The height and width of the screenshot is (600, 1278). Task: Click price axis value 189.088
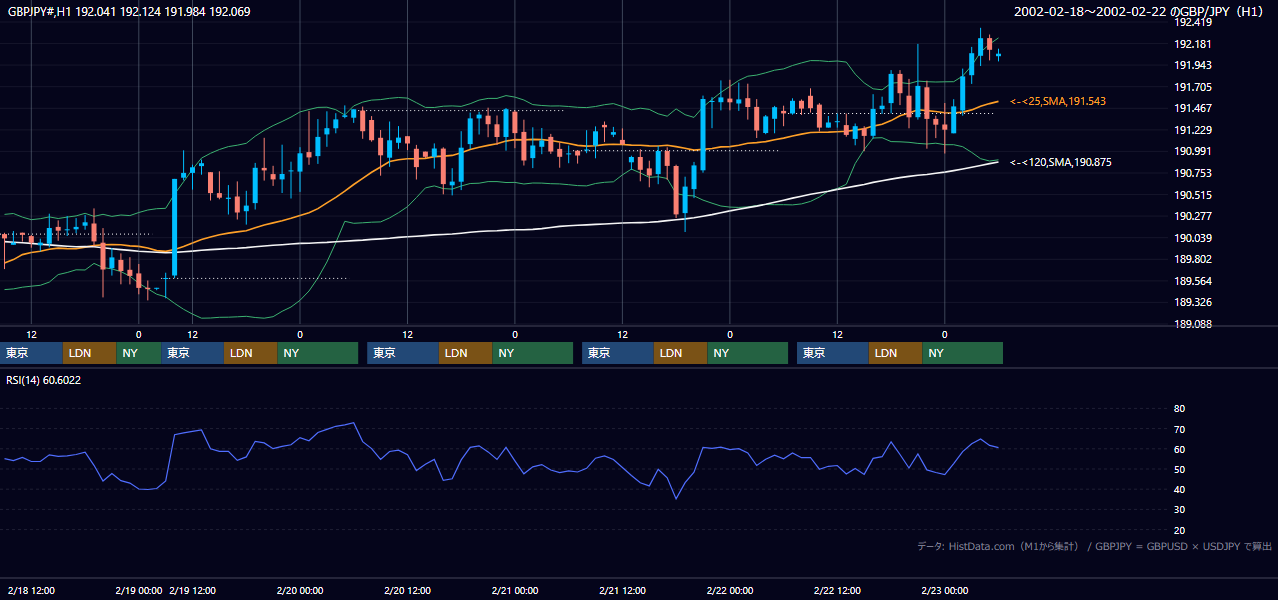point(1192,324)
